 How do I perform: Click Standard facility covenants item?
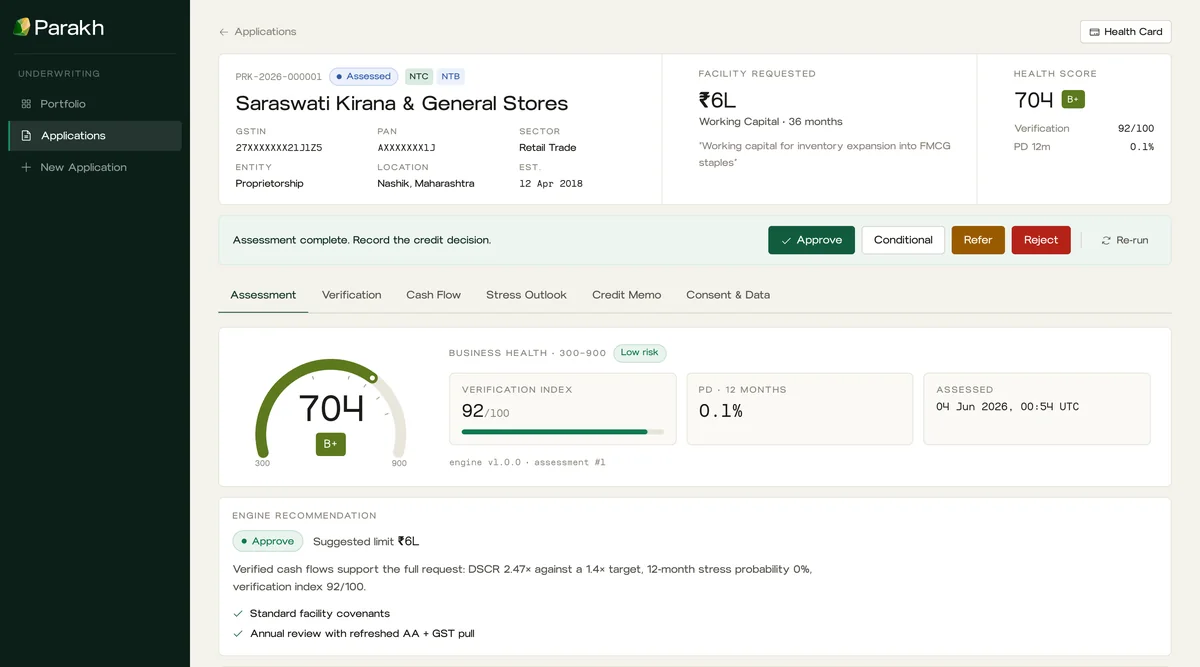[x=320, y=614]
